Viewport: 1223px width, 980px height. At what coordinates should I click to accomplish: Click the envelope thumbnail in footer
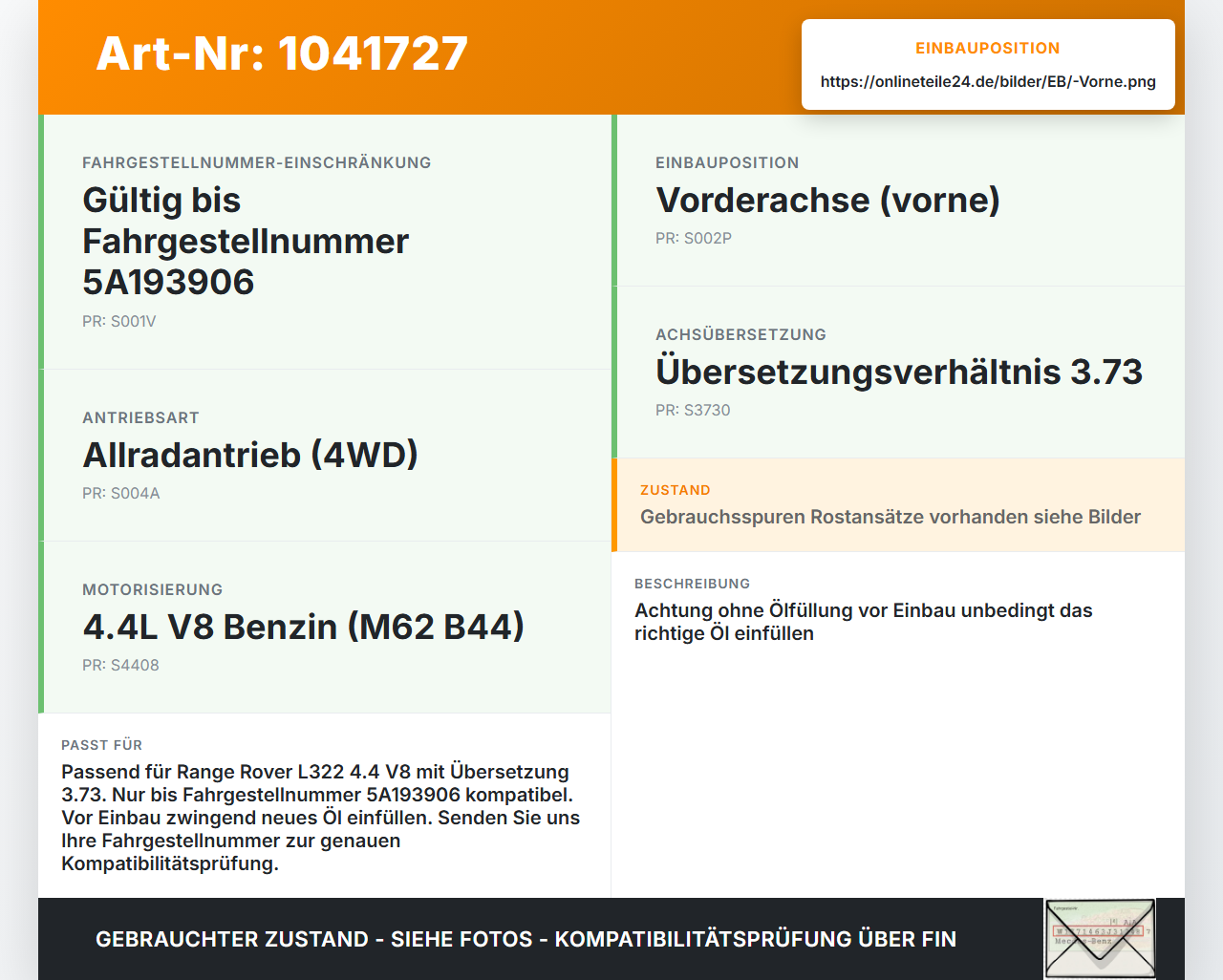(1100, 939)
